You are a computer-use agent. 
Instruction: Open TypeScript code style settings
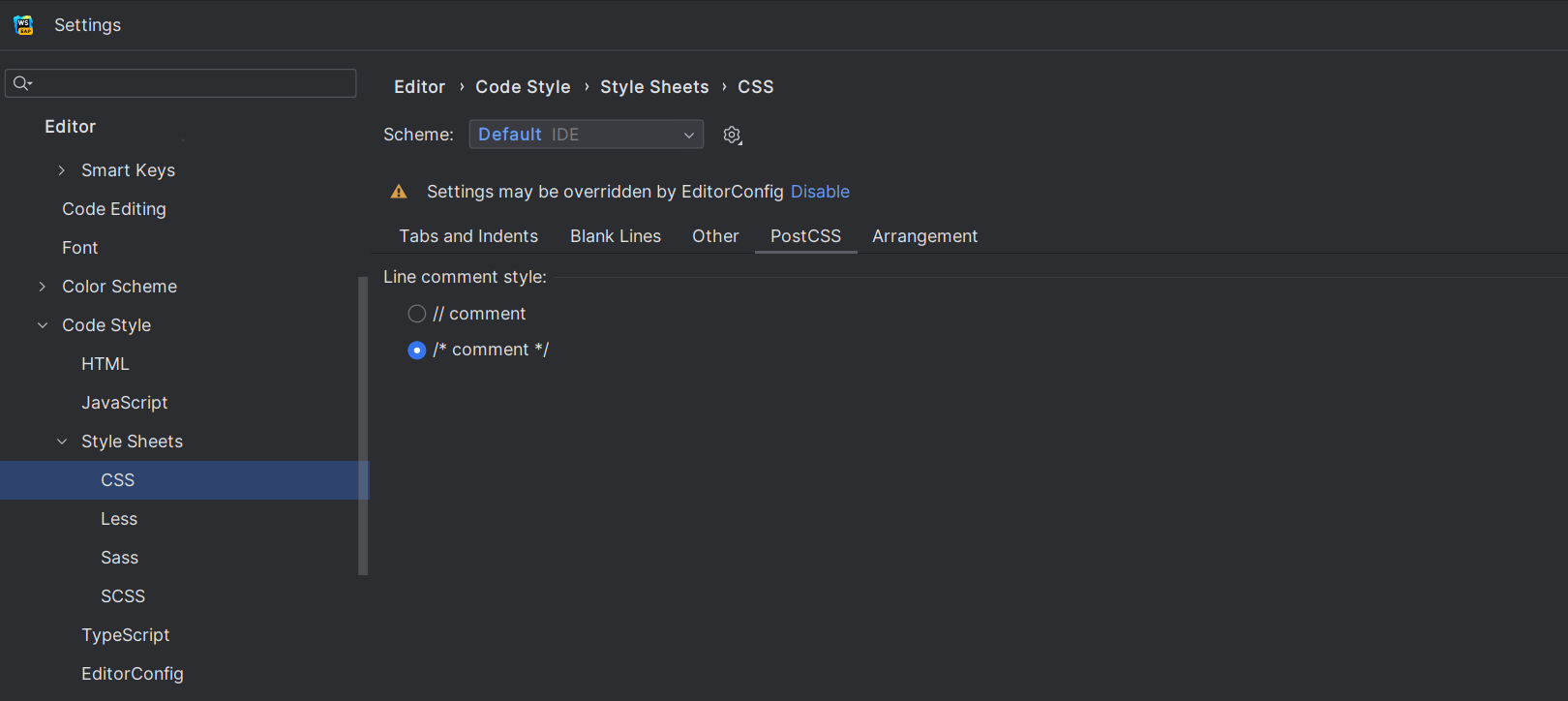(126, 635)
